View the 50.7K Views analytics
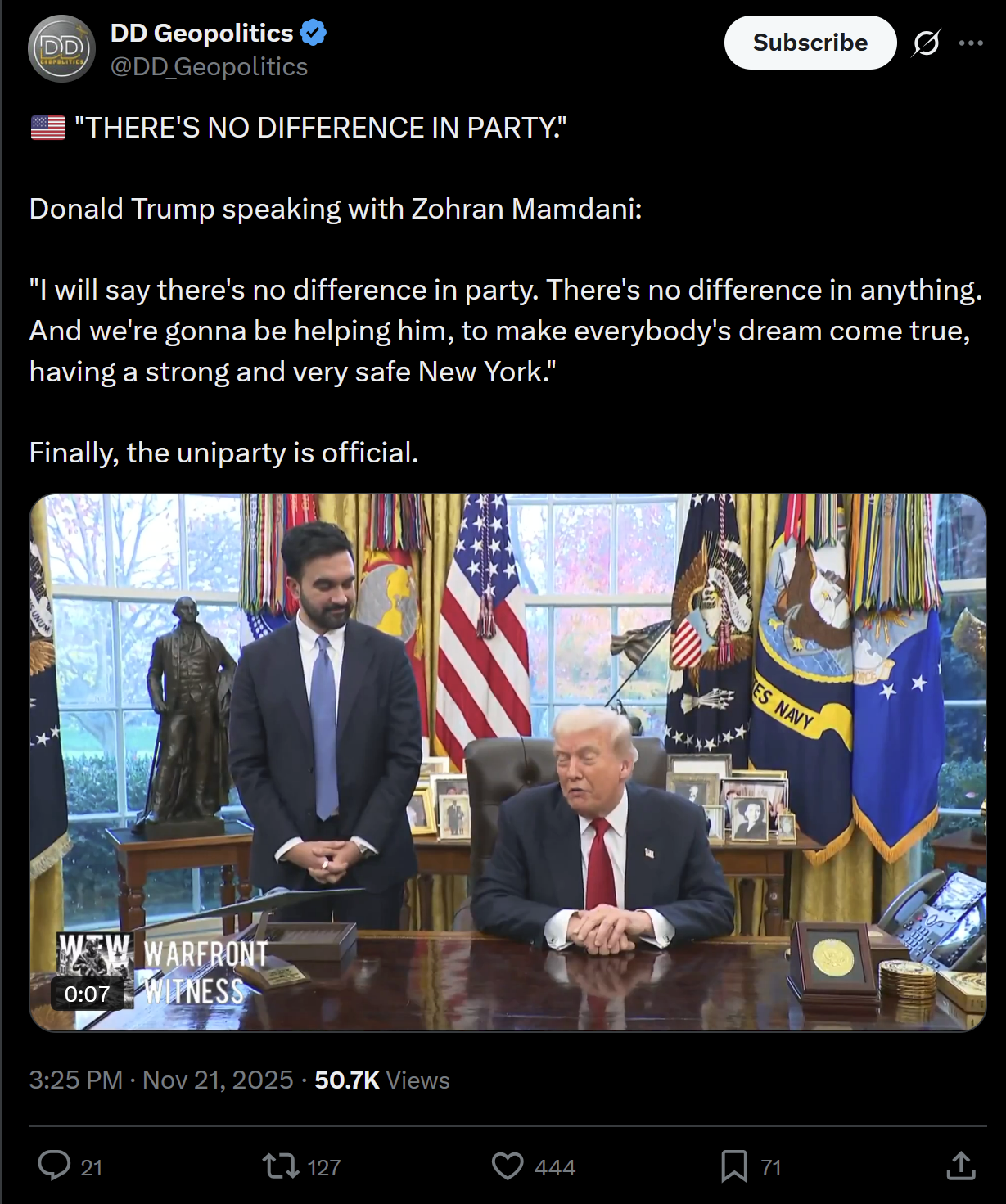Screen dimensions: 1006x1204 point(382,1080)
